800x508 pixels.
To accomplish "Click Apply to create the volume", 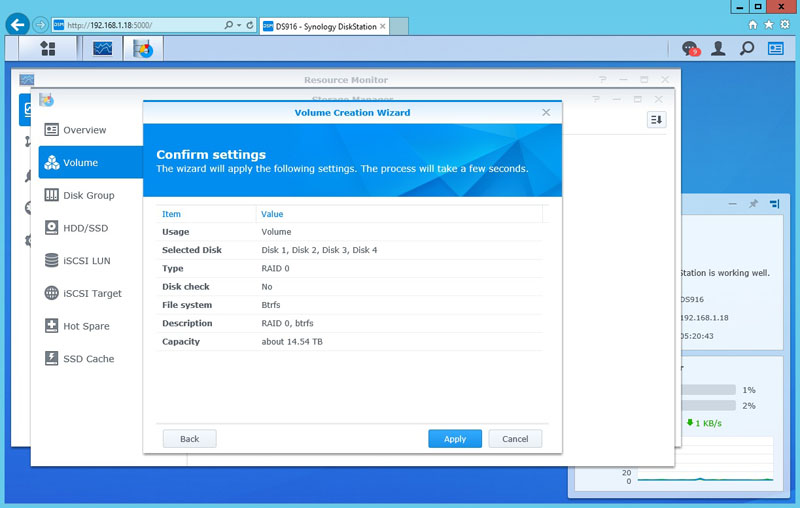I will (455, 439).
